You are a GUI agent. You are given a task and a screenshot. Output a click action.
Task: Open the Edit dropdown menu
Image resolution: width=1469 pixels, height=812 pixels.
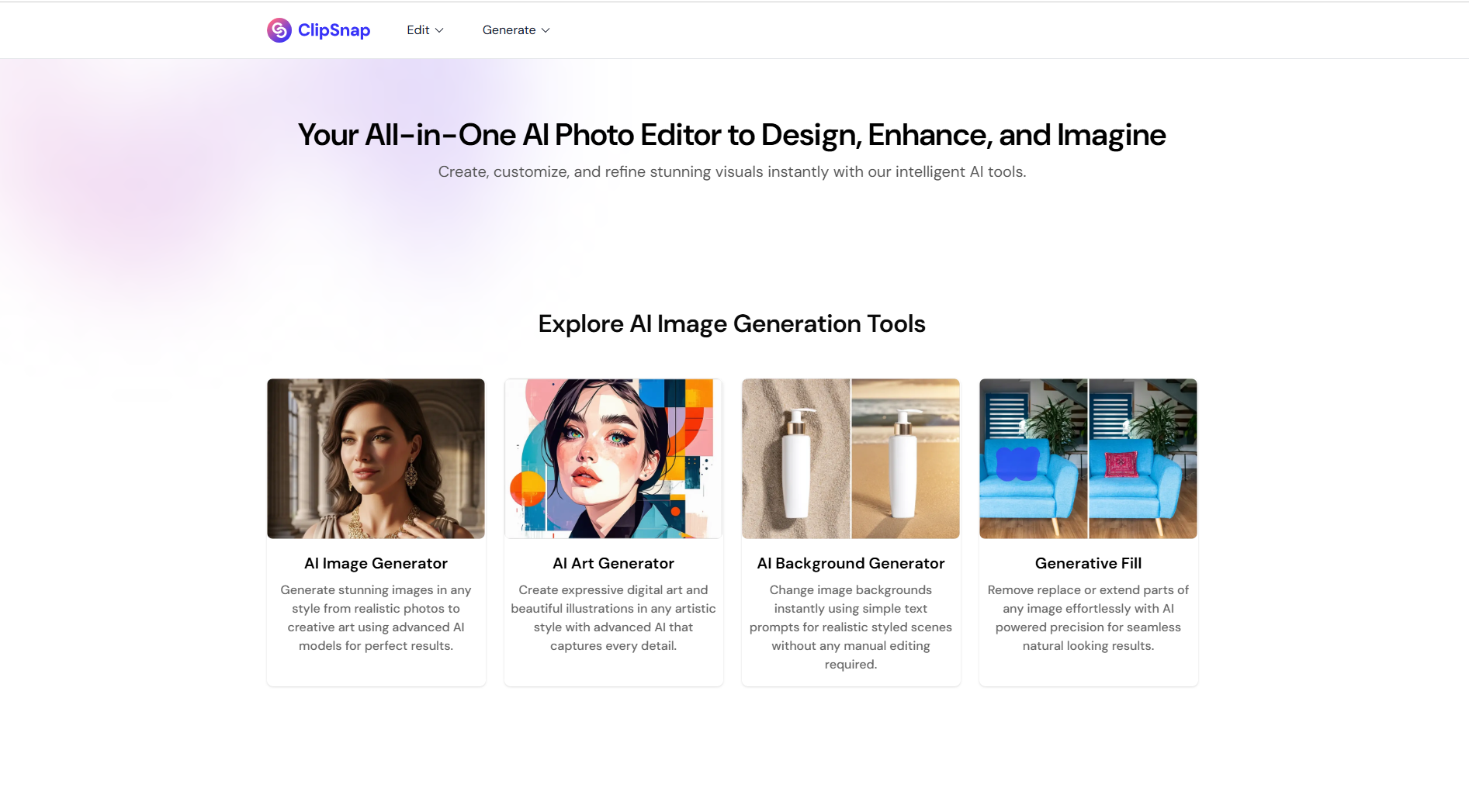pos(425,30)
